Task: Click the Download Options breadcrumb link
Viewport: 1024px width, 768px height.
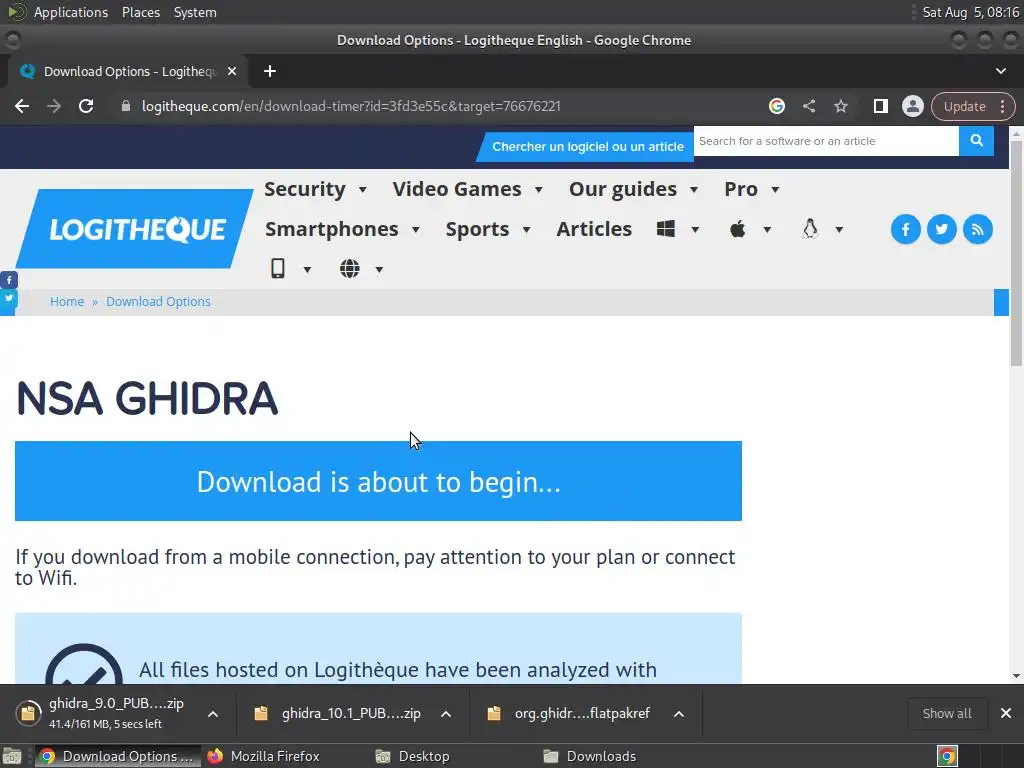Action: click(x=159, y=302)
